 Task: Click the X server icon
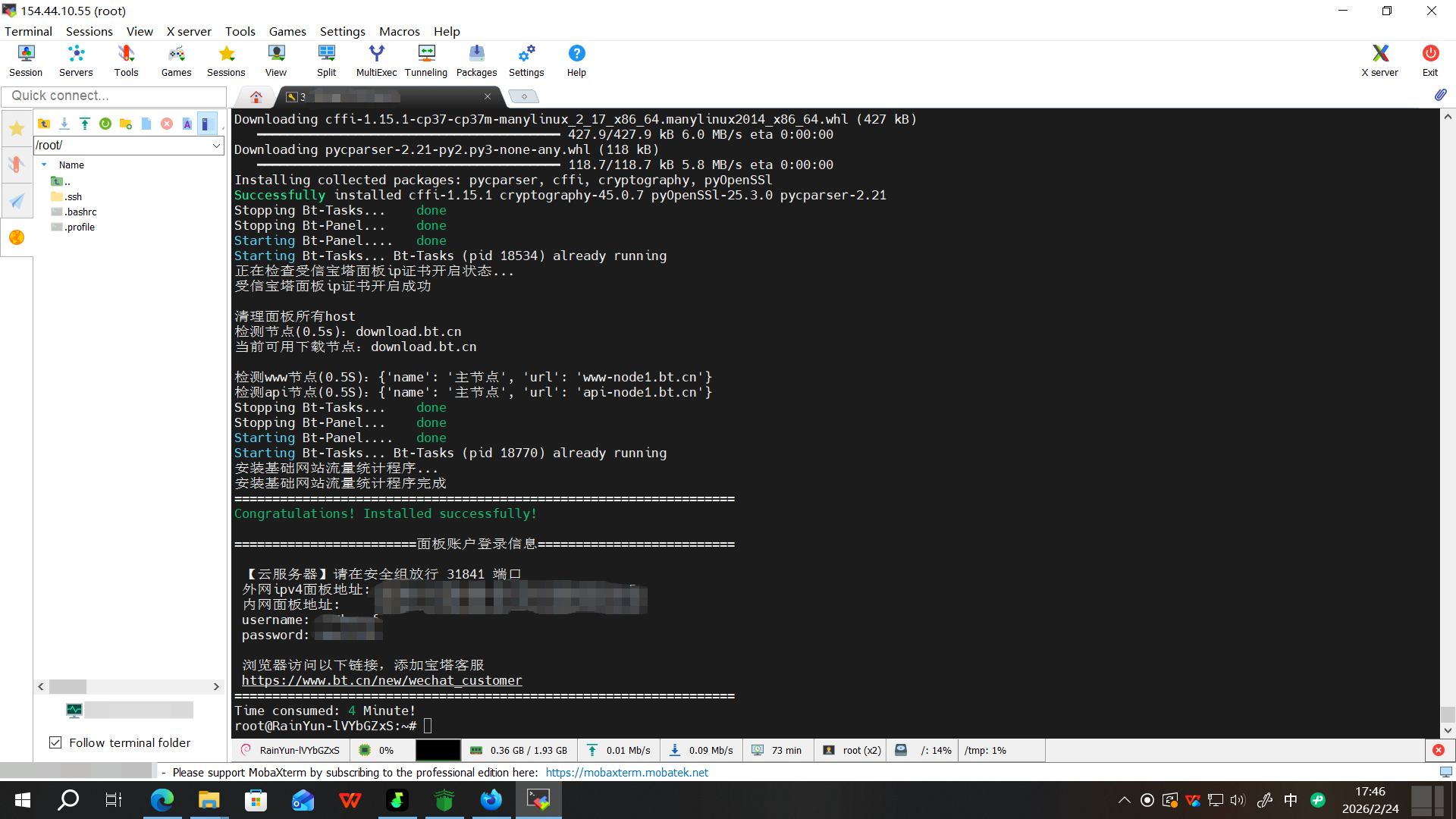pyautogui.click(x=1379, y=60)
